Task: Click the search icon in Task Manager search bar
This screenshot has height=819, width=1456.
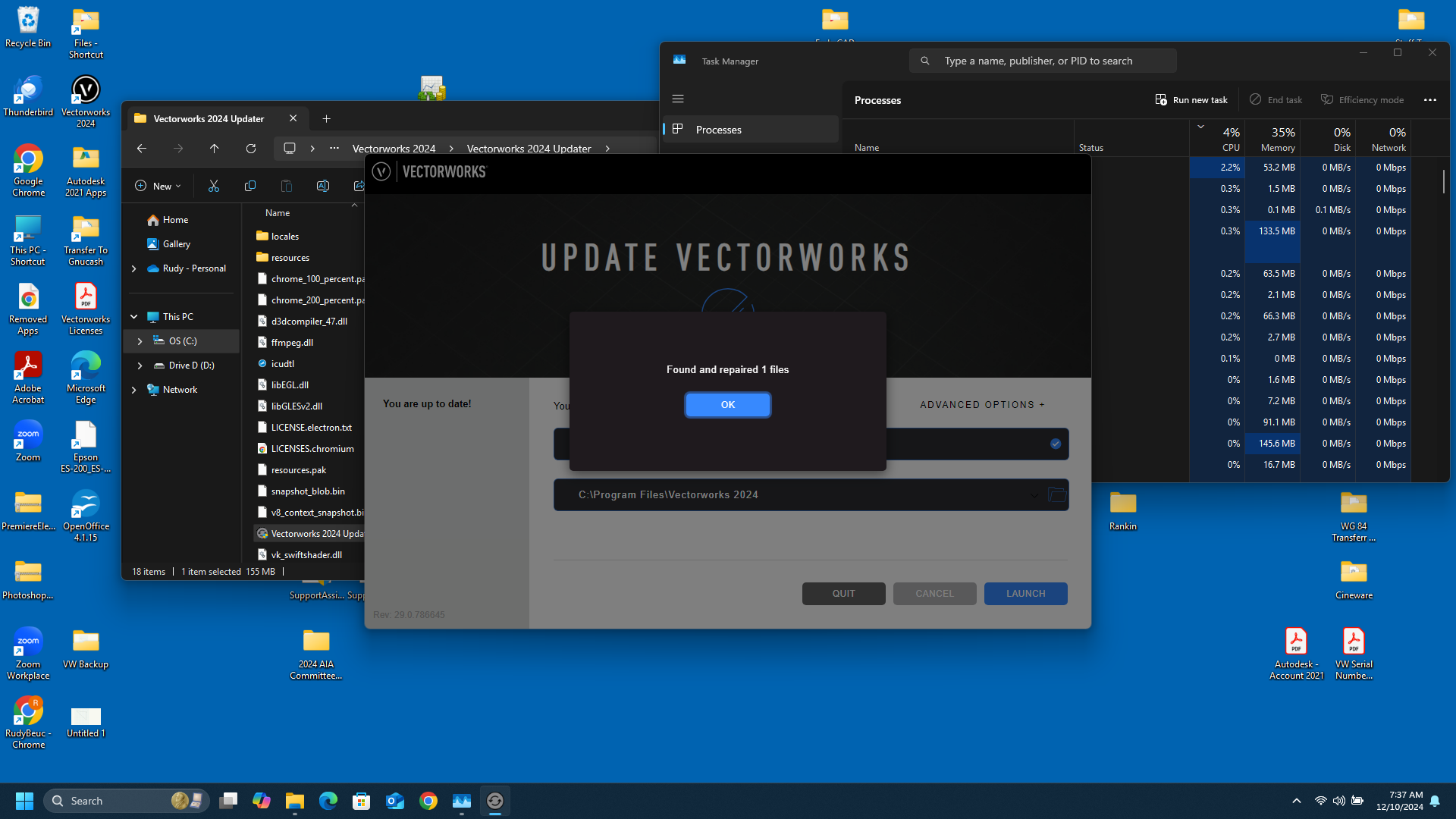Action: (x=925, y=60)
